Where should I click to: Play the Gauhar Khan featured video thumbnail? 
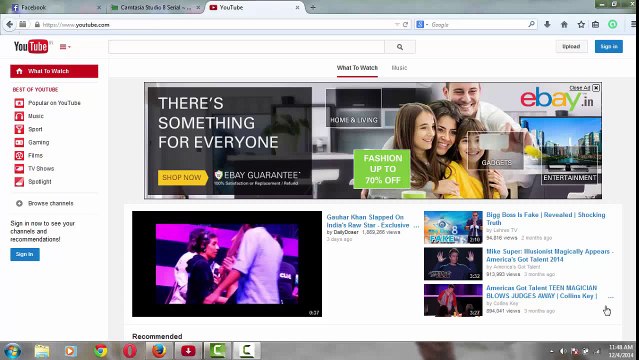pyautogui.click(x=227, y=264)
